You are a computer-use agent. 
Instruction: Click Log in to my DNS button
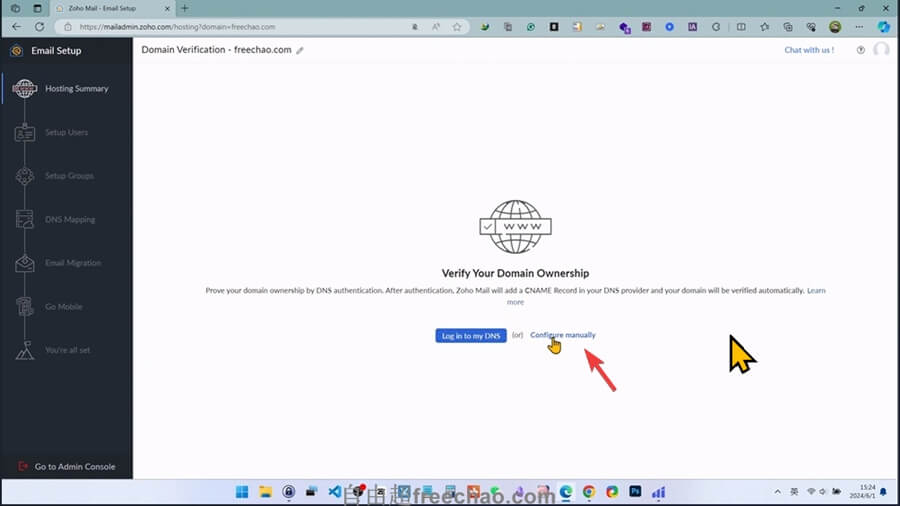click(471, 336)
